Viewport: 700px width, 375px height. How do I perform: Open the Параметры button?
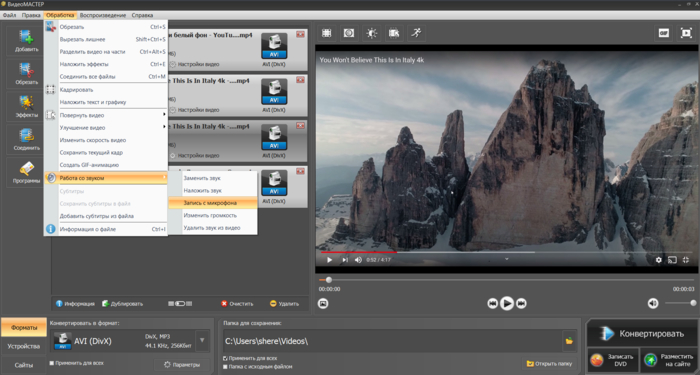click(182, 365)
